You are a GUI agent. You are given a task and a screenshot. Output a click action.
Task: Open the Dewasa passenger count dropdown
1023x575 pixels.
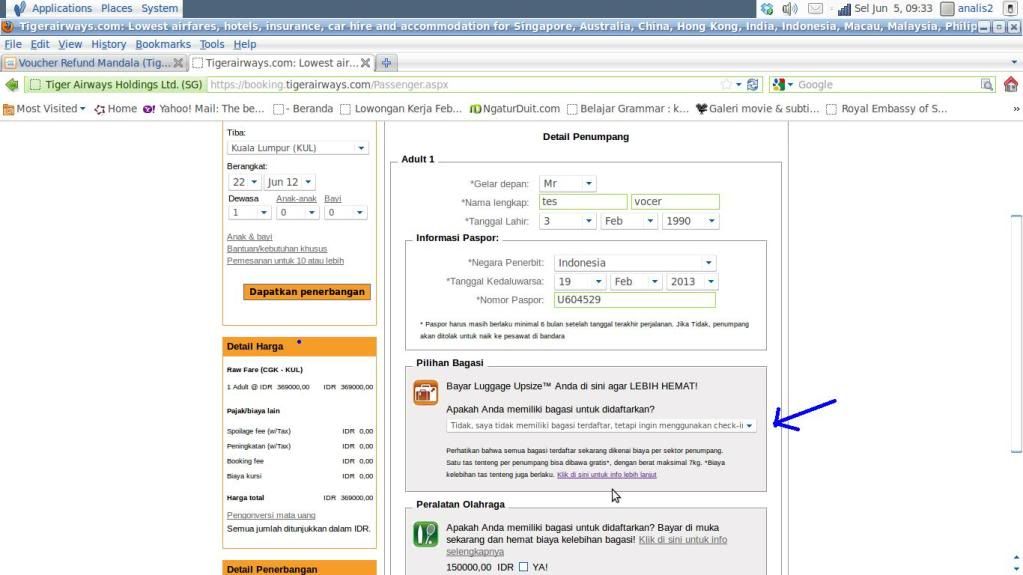tap(249, 213)
